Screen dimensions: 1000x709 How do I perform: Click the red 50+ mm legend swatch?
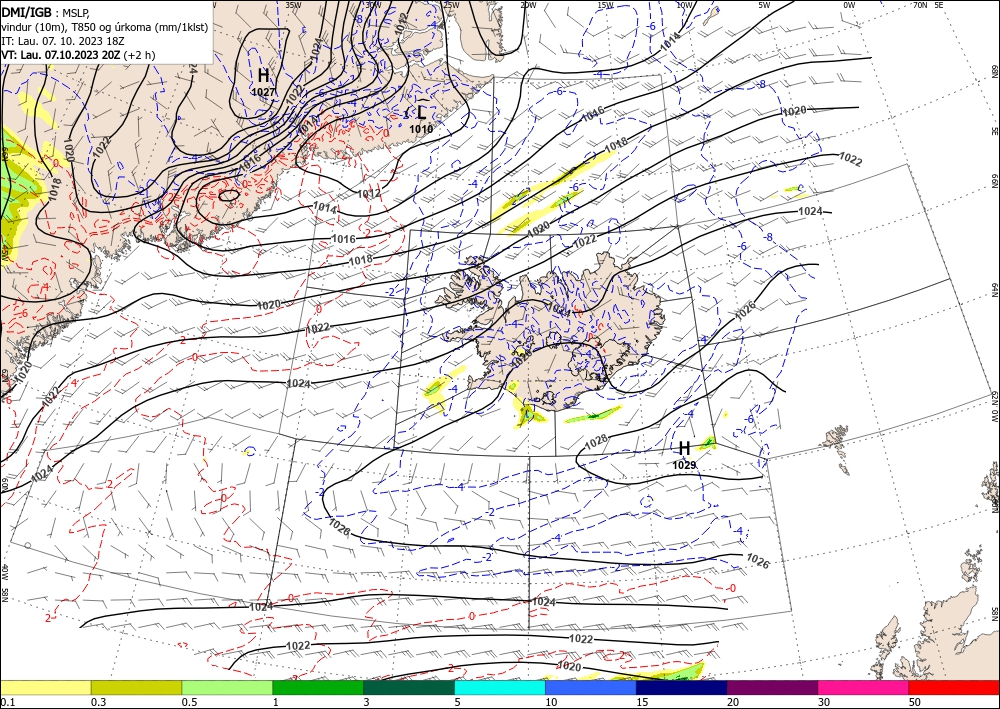pos(954,687)
